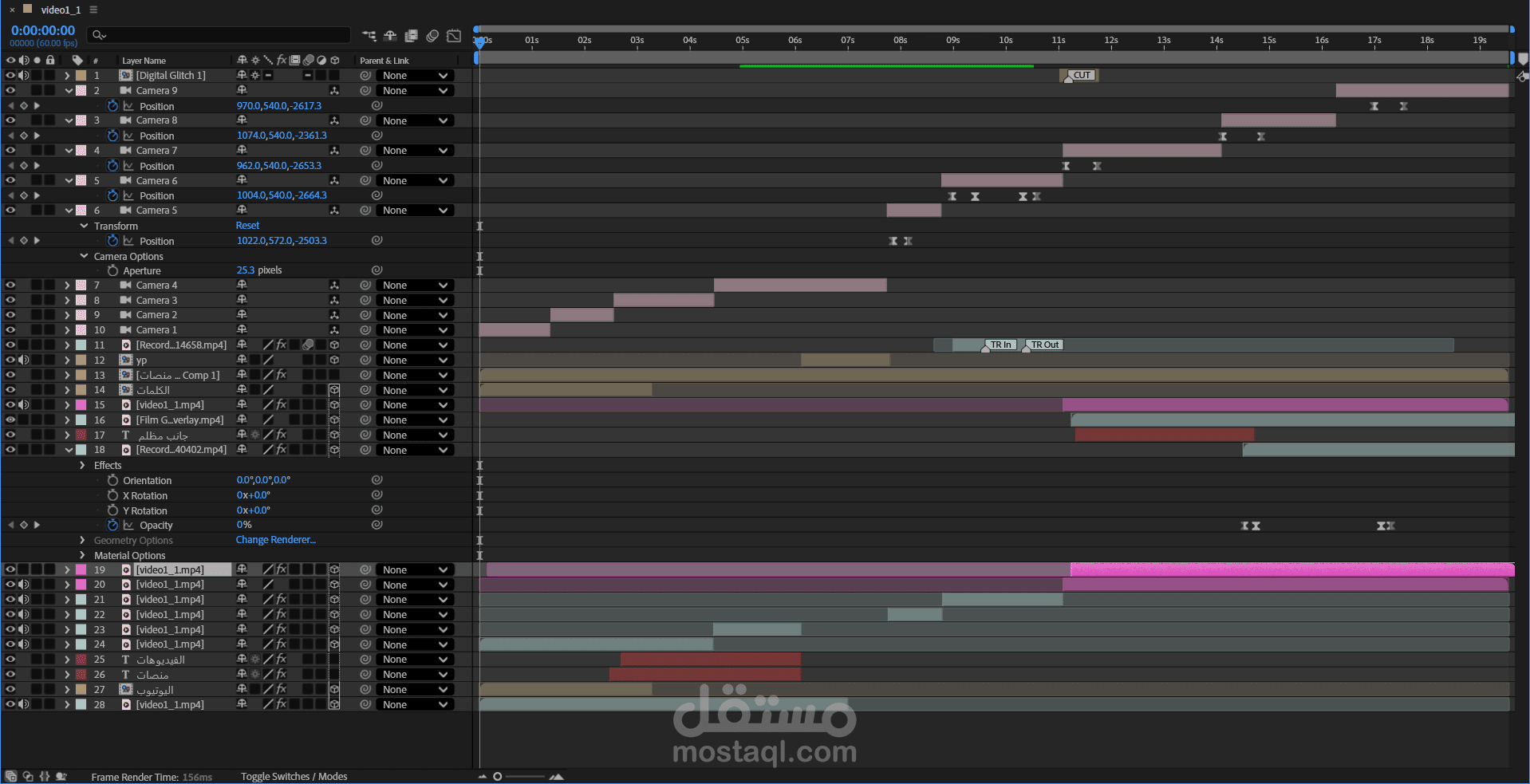
Task: Toggle the 3D Layer cube for layer yp
Action: (334, 360)
